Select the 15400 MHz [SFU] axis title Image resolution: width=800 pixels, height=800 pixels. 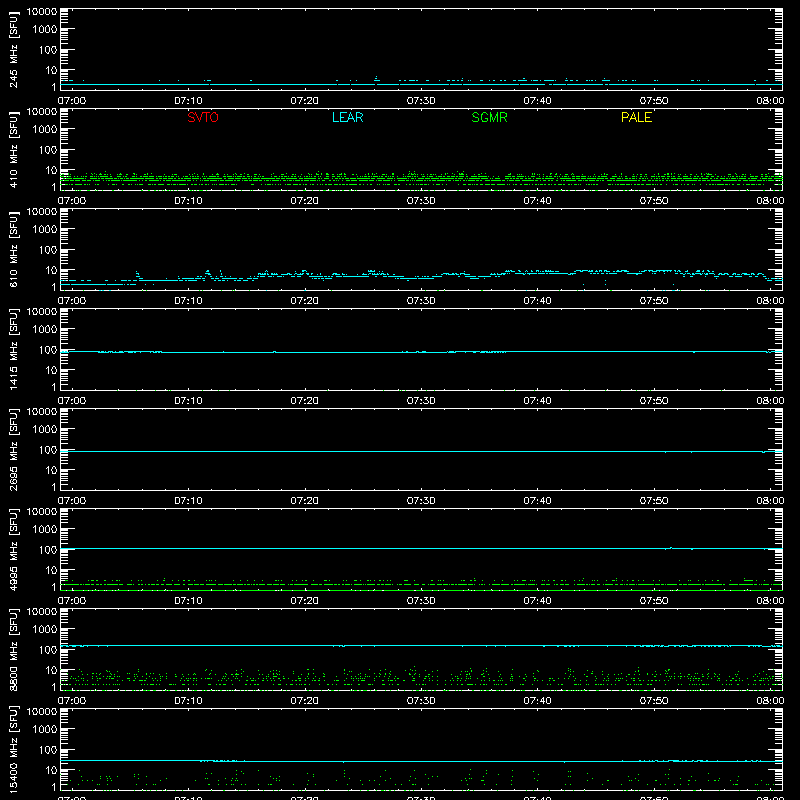(x=13, y=750)
